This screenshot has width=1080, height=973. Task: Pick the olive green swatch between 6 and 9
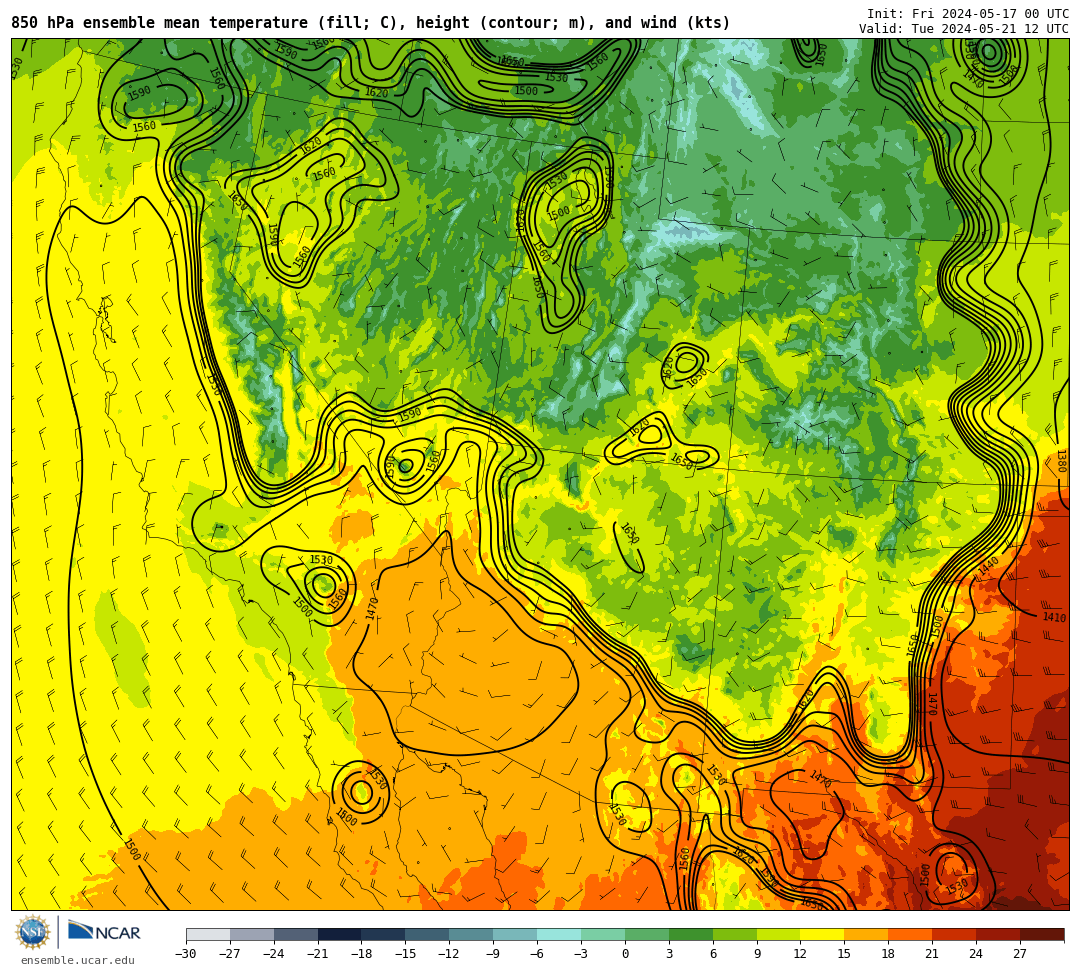[x=735, y=934]
